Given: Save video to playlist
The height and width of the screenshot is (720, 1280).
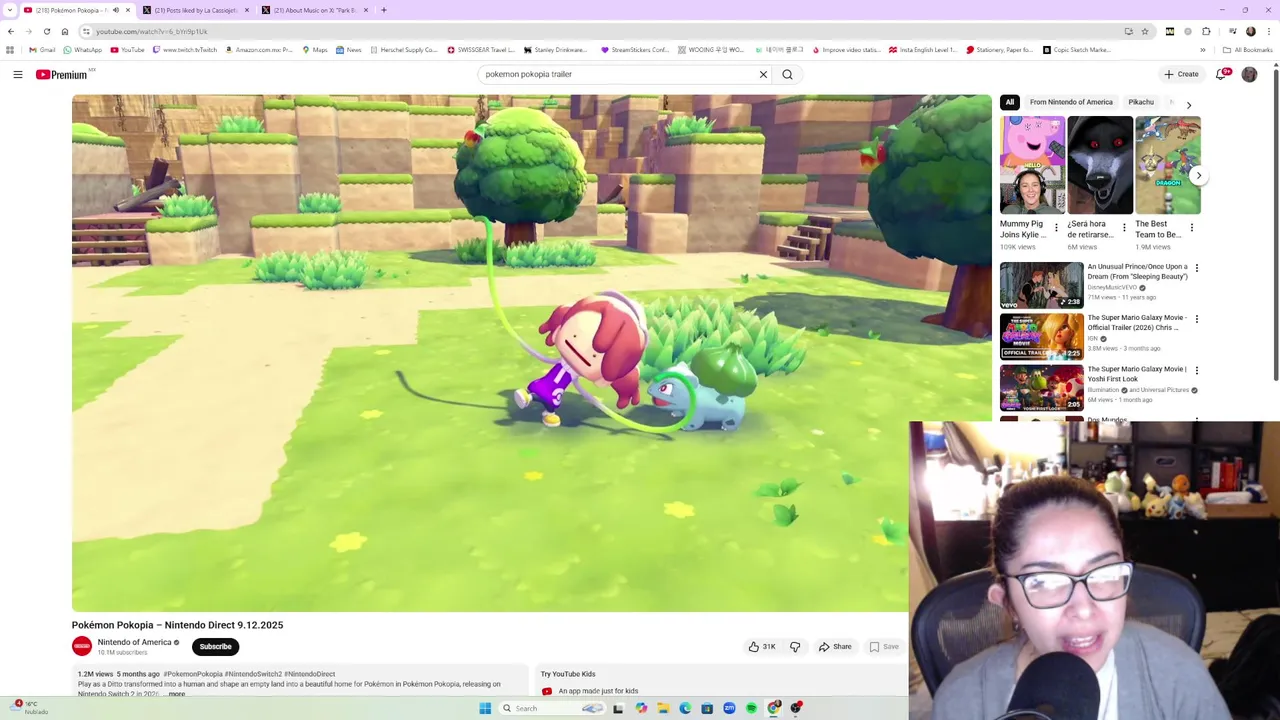Looking at the screenshot, I should [883, 647].
